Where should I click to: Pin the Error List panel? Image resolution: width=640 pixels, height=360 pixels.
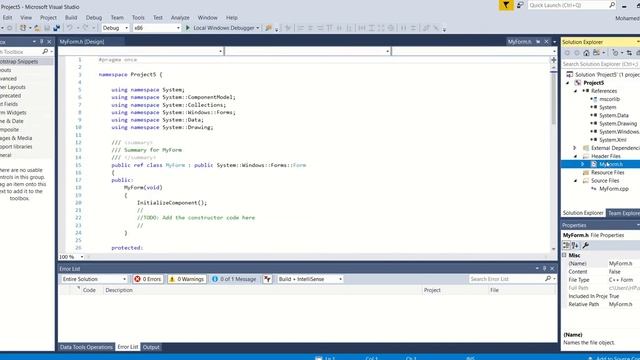point(544,269)
